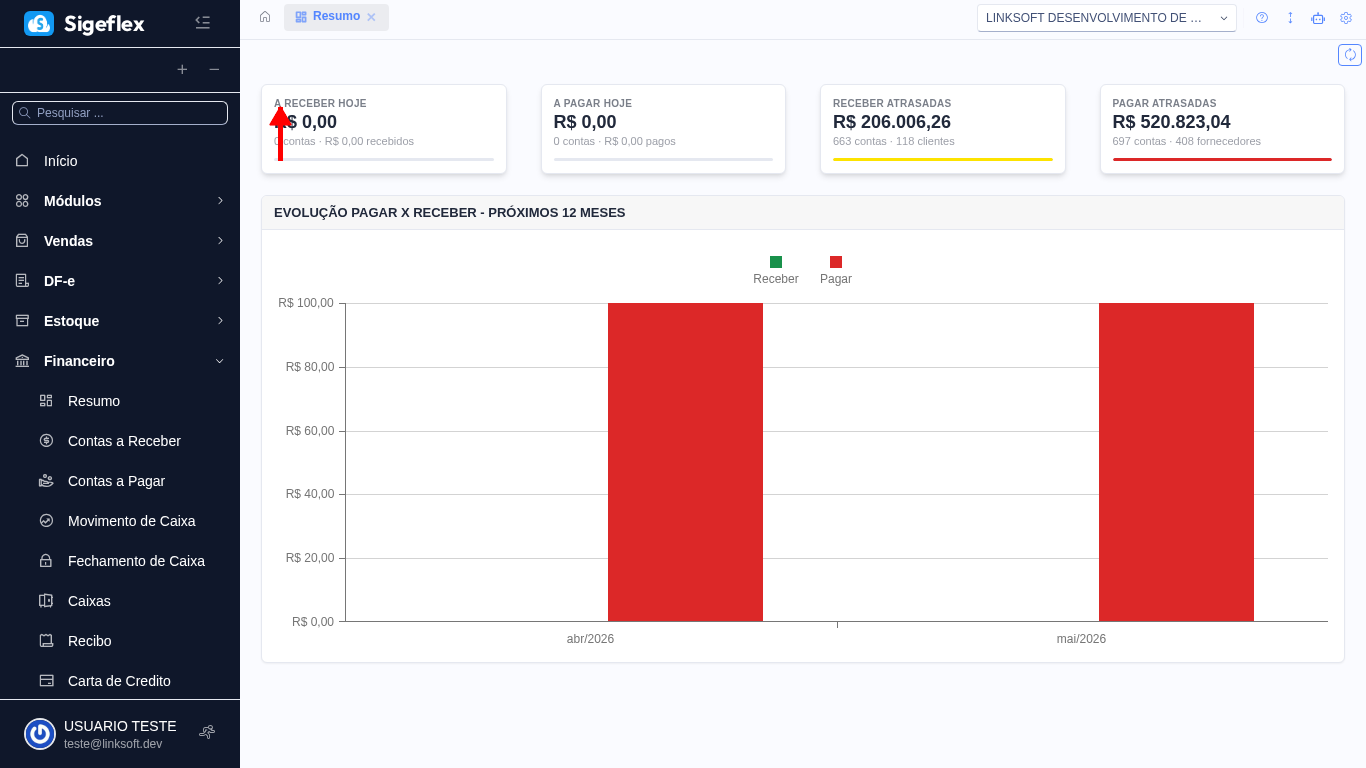Click the home breadcrumb icon
This screenshot has width=1366, height=768.
(x=264, y=17)
